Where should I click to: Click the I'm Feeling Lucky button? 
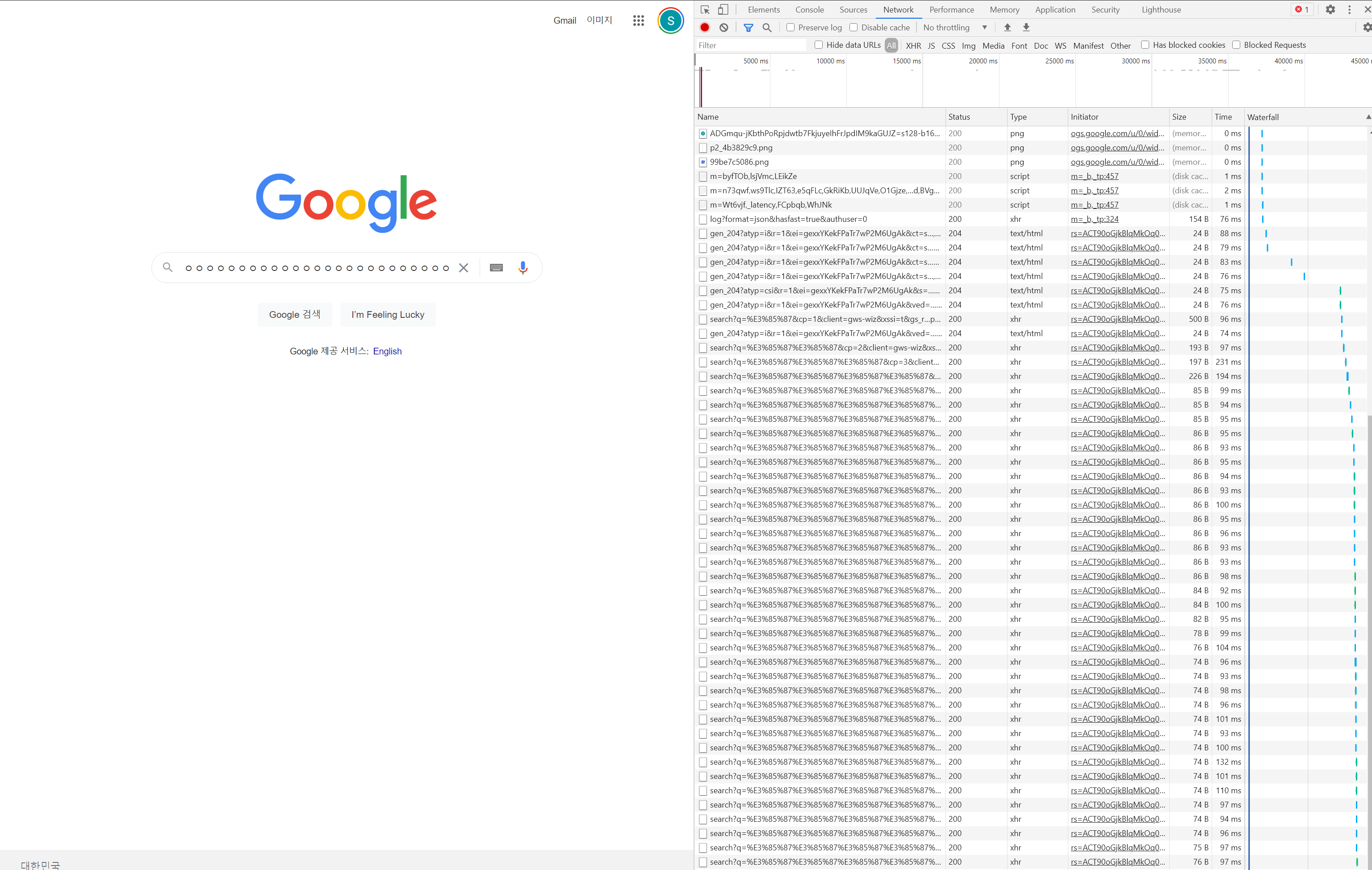coord(388,315)
